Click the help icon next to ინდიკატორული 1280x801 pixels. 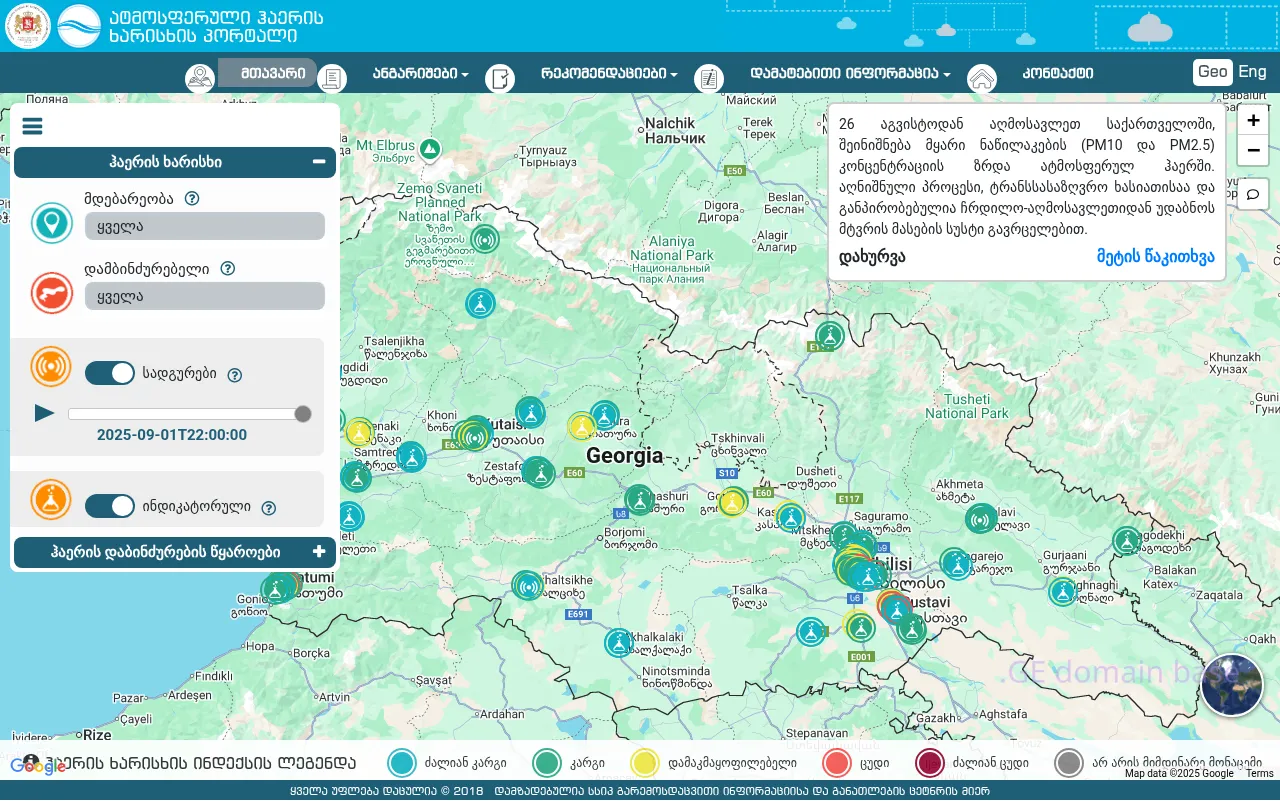pos(268,508)
